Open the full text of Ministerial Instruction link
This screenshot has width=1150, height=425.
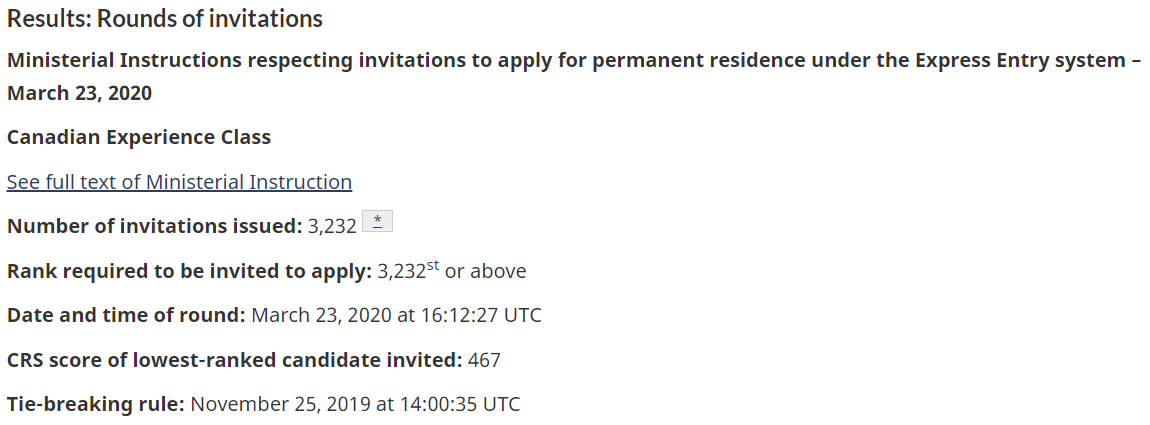pyautogui.click(x=179, y=182)
